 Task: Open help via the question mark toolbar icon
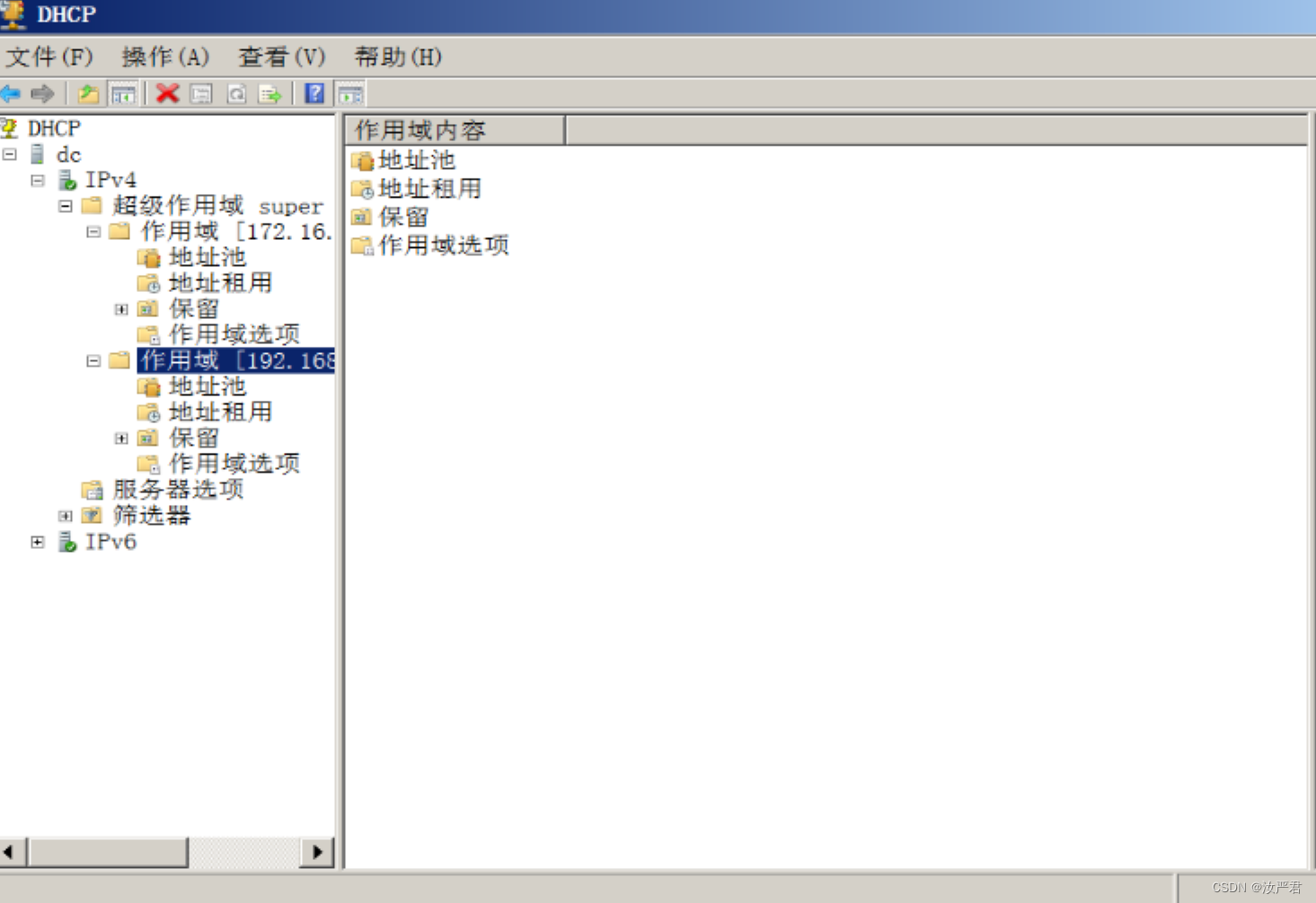[314, 93]
